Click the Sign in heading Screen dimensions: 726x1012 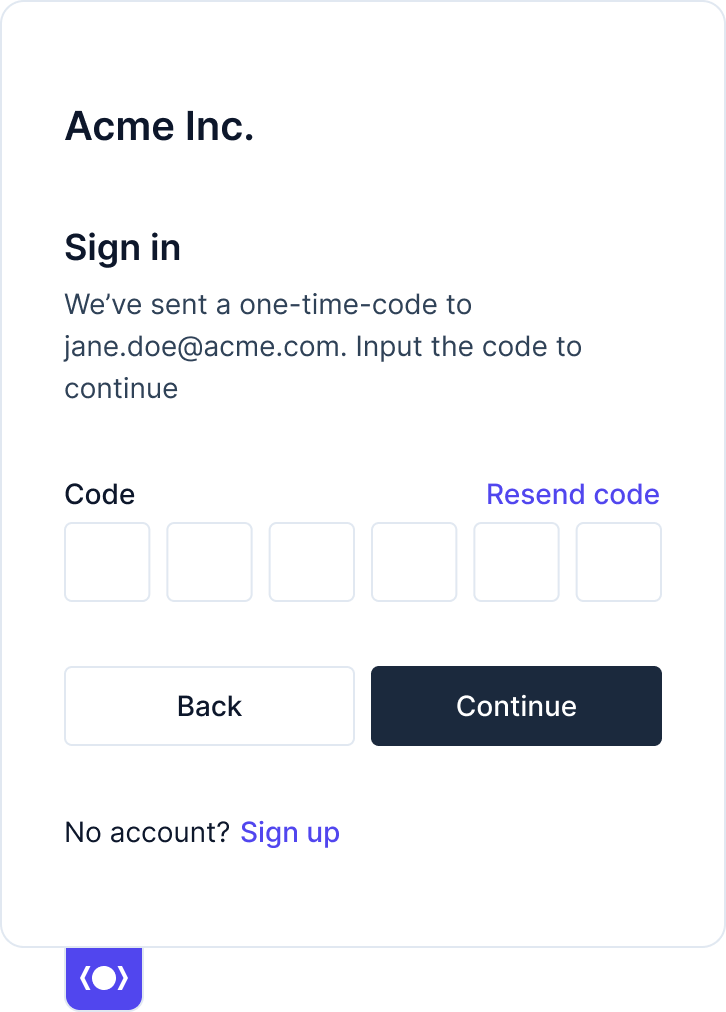123,248
